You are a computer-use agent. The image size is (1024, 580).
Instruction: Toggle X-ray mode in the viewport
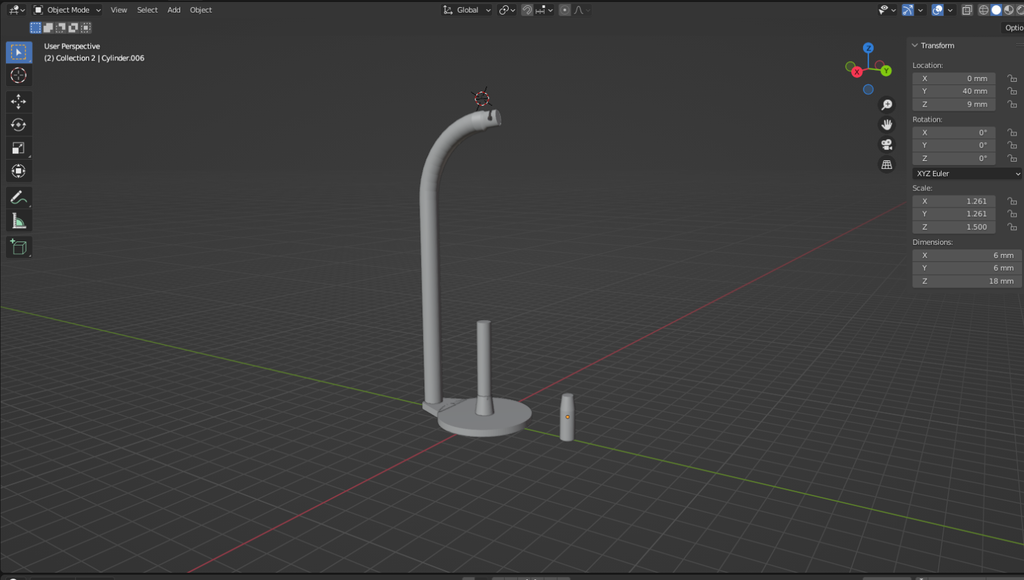tap(967, 9)
